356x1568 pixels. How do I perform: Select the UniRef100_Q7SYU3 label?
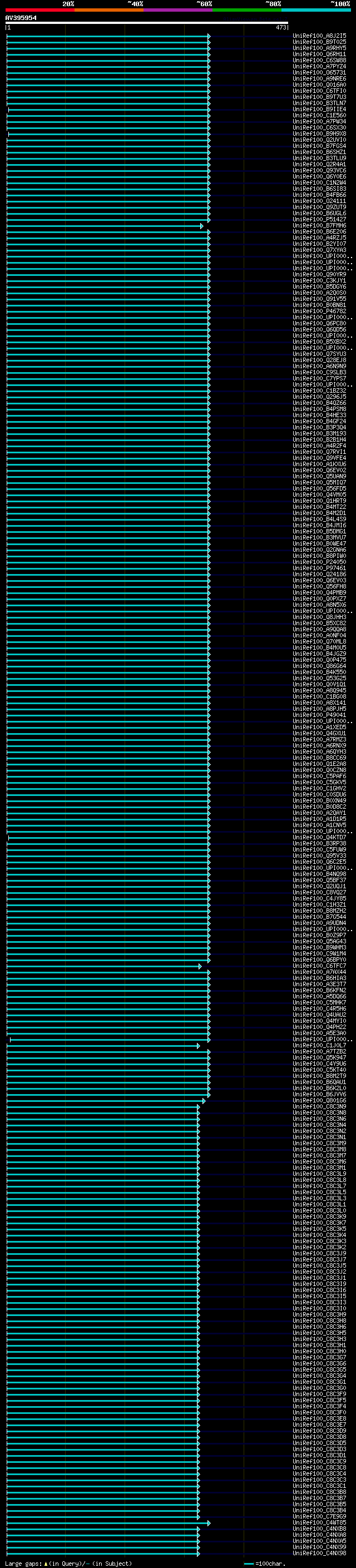[x=319, y=354]
